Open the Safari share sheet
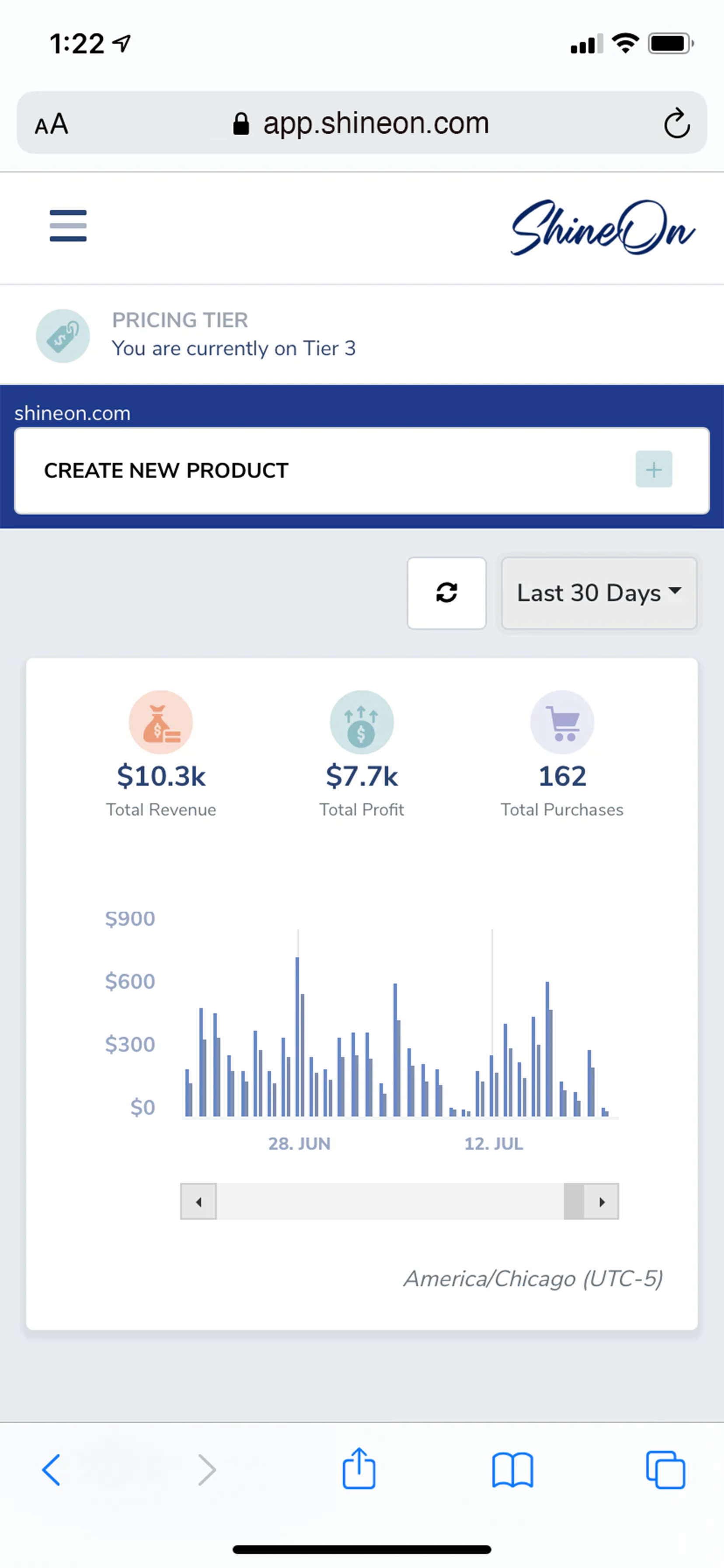The height and width of the screenshot is (1568, 724). [359, 1470]
